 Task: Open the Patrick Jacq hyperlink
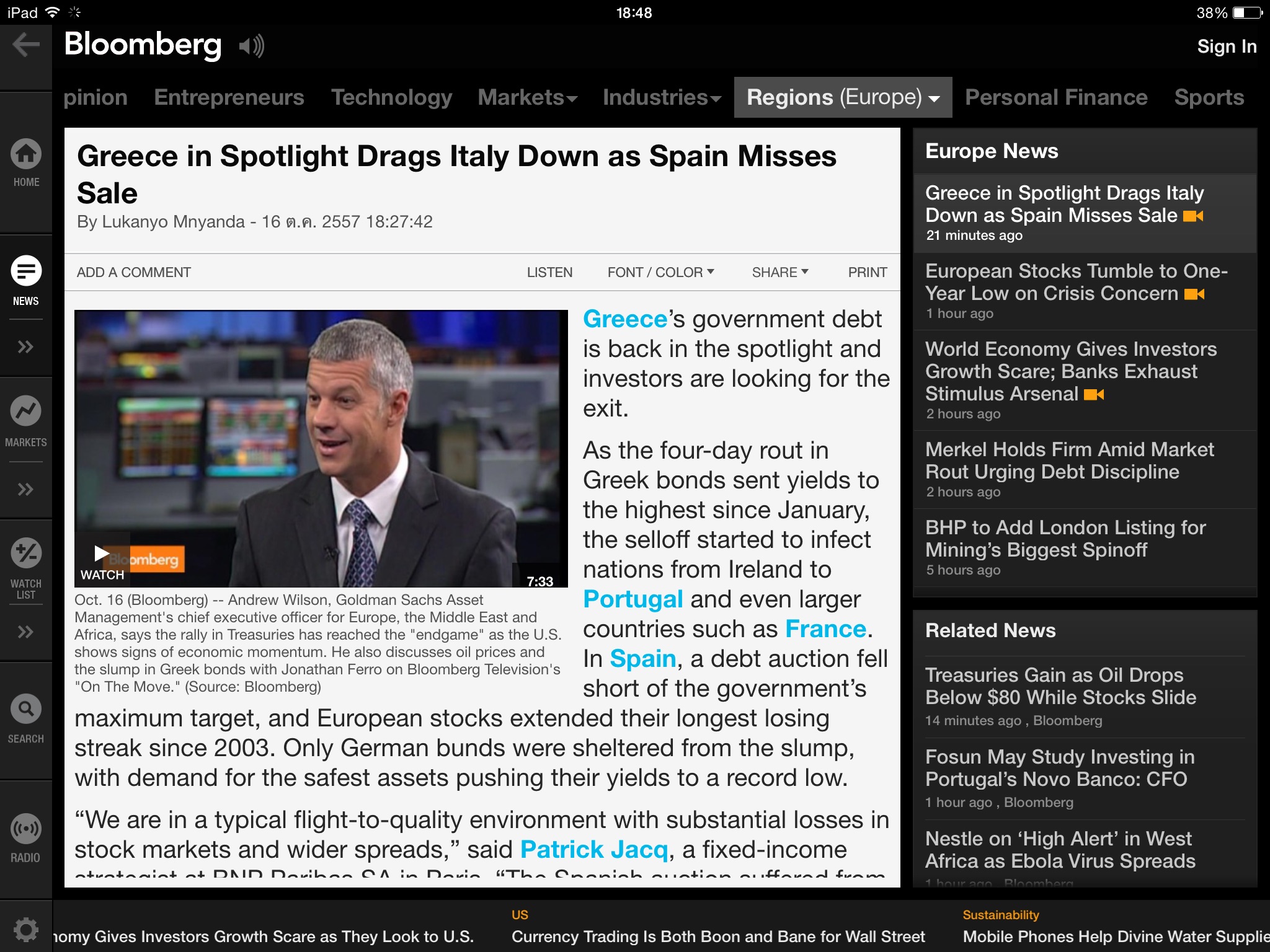pos(593,849)
